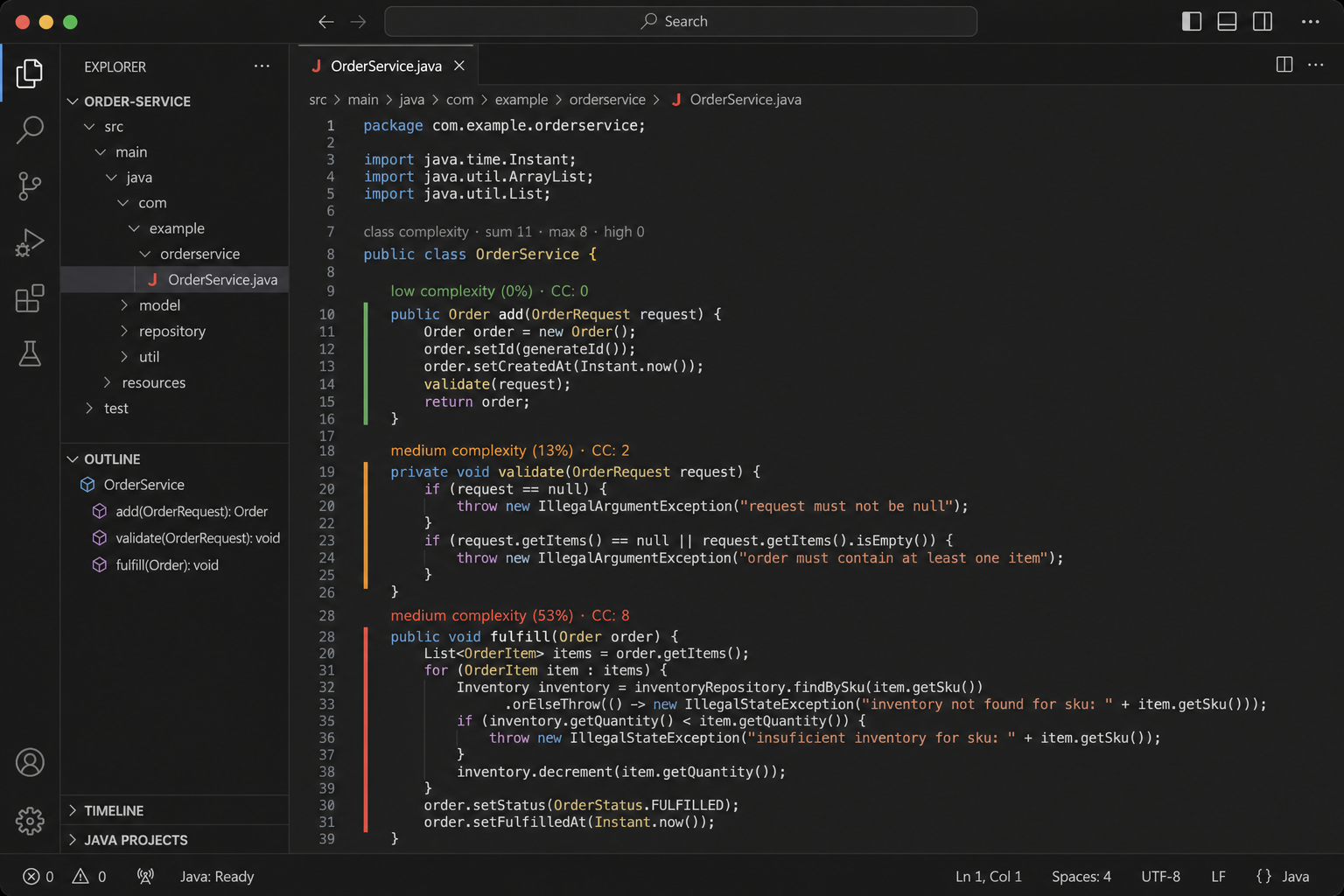The image size is (1344, 896).
Task: Click the broadcast ports icon in status bar
Action: (x=145, y=876)
